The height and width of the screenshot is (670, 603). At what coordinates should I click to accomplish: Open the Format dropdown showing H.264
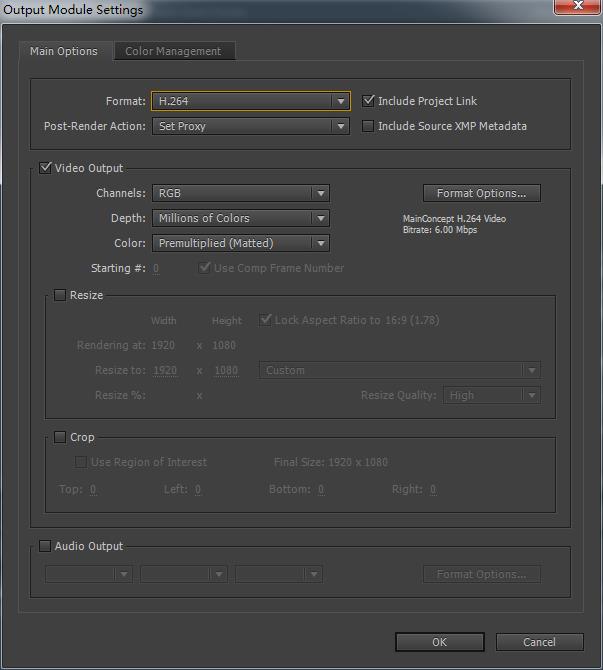[x=250, y=101]
